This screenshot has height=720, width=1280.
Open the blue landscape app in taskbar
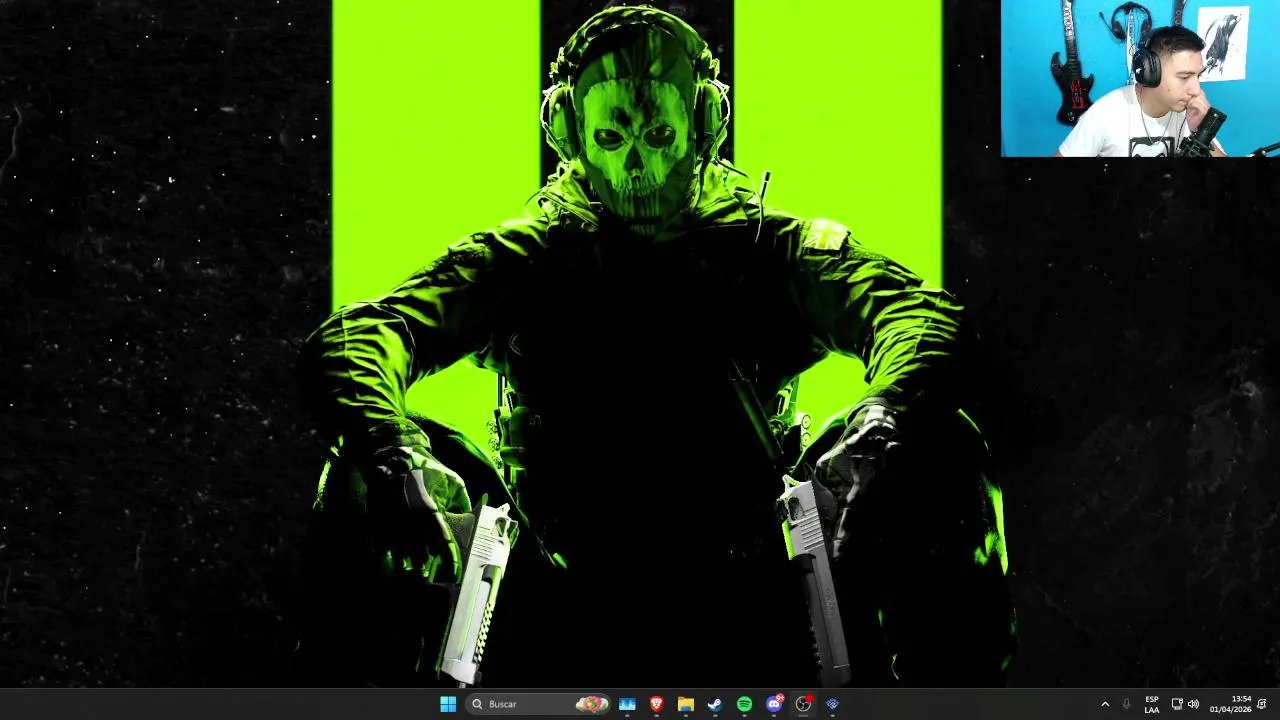(627, 704)
